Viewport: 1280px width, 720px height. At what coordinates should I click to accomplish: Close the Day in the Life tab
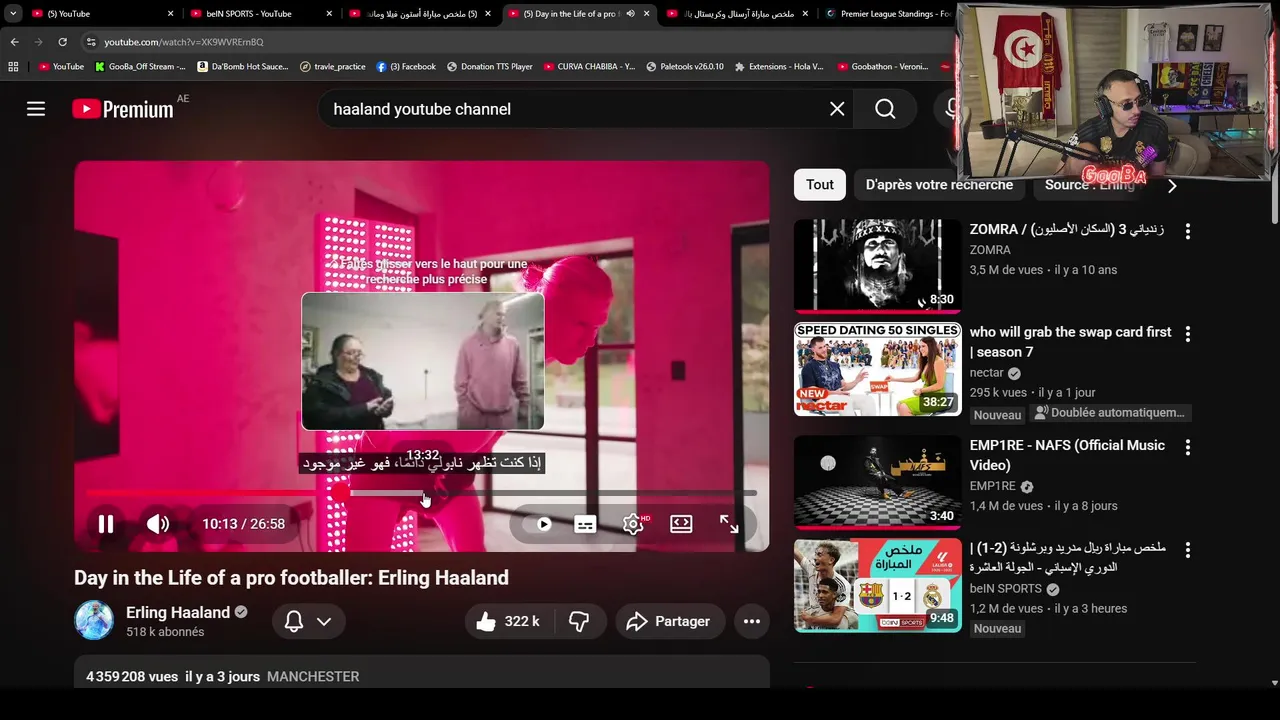[647, 14]
